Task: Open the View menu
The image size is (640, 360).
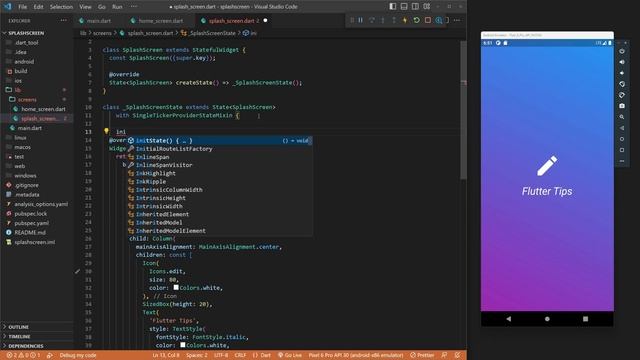Action: pos(85,7)
